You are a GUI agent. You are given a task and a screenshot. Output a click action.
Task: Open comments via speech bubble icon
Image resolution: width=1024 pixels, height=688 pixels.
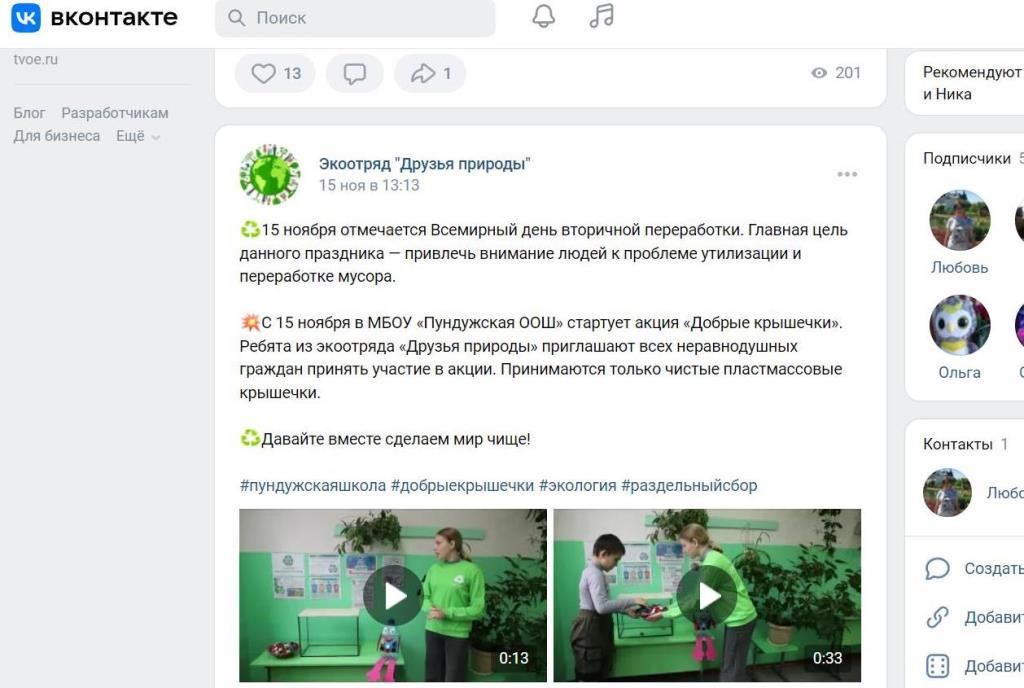pyautogui.click(x=355, y=73)
